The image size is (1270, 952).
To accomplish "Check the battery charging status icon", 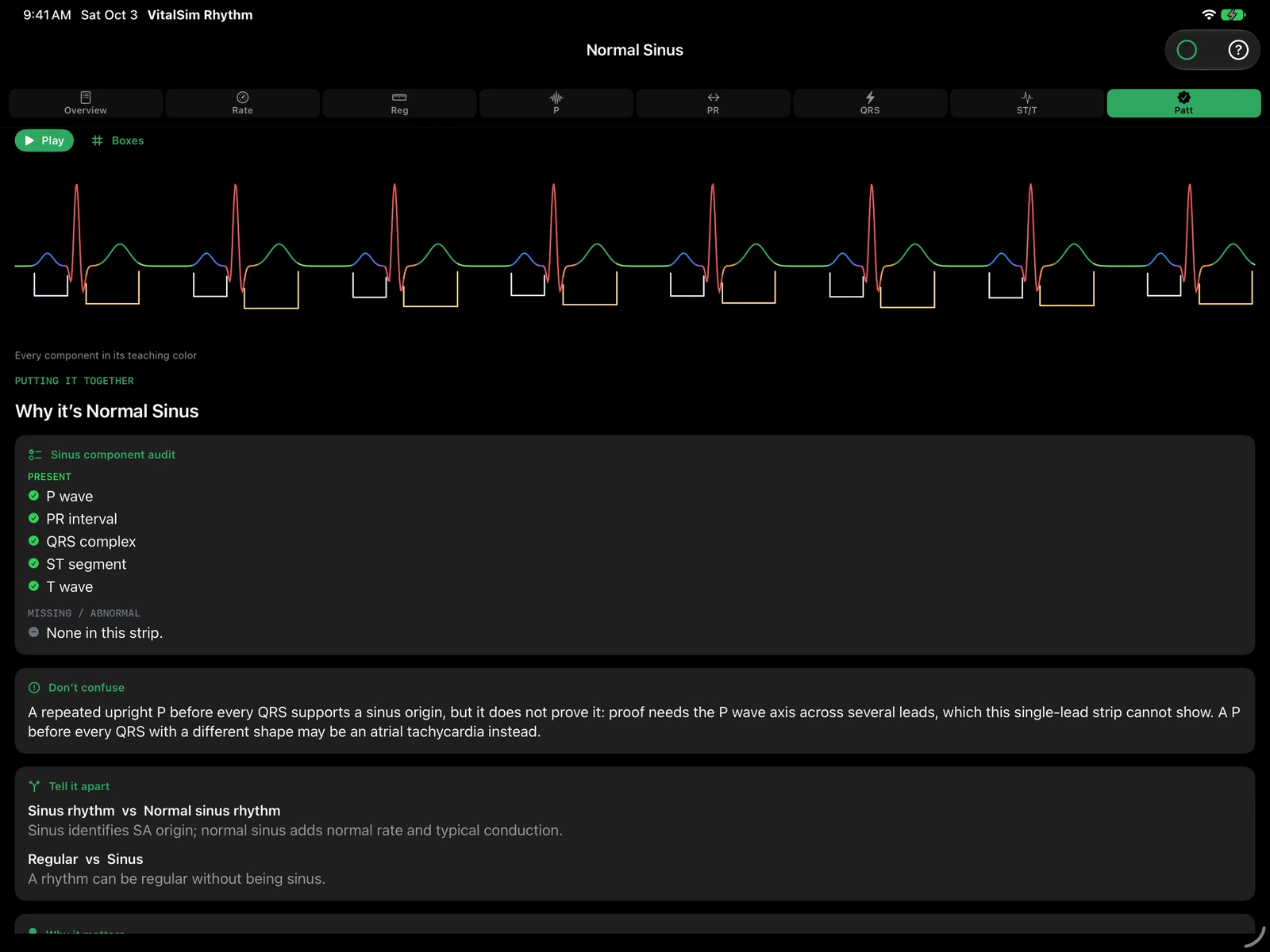I will pos(1233,14).
